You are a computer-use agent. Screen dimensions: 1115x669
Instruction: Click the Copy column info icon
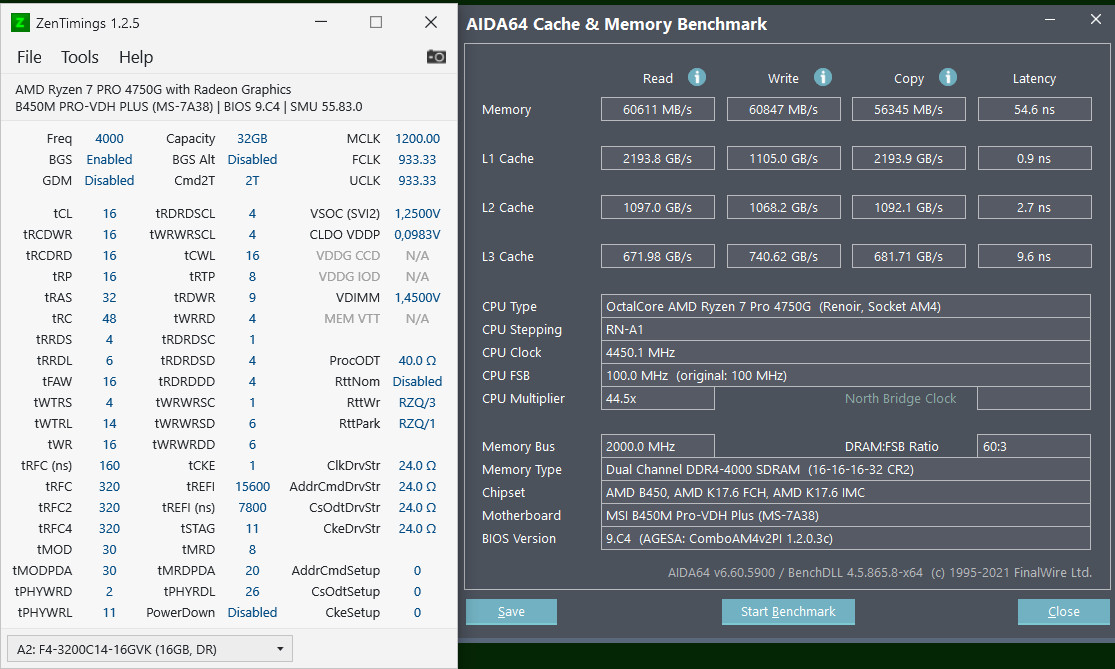(x=948, y=78)
